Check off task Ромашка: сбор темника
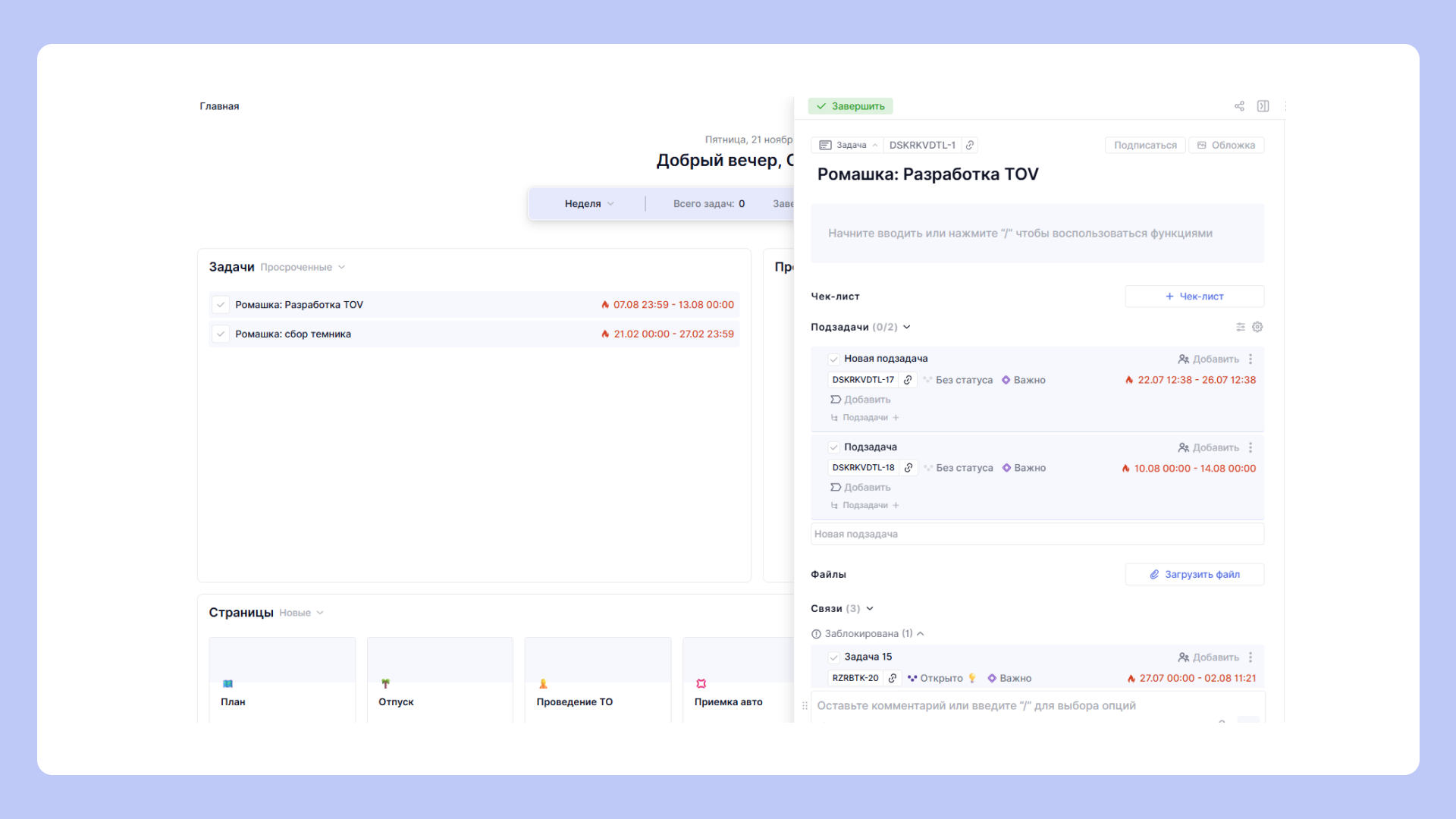 (x=221, y=334)
